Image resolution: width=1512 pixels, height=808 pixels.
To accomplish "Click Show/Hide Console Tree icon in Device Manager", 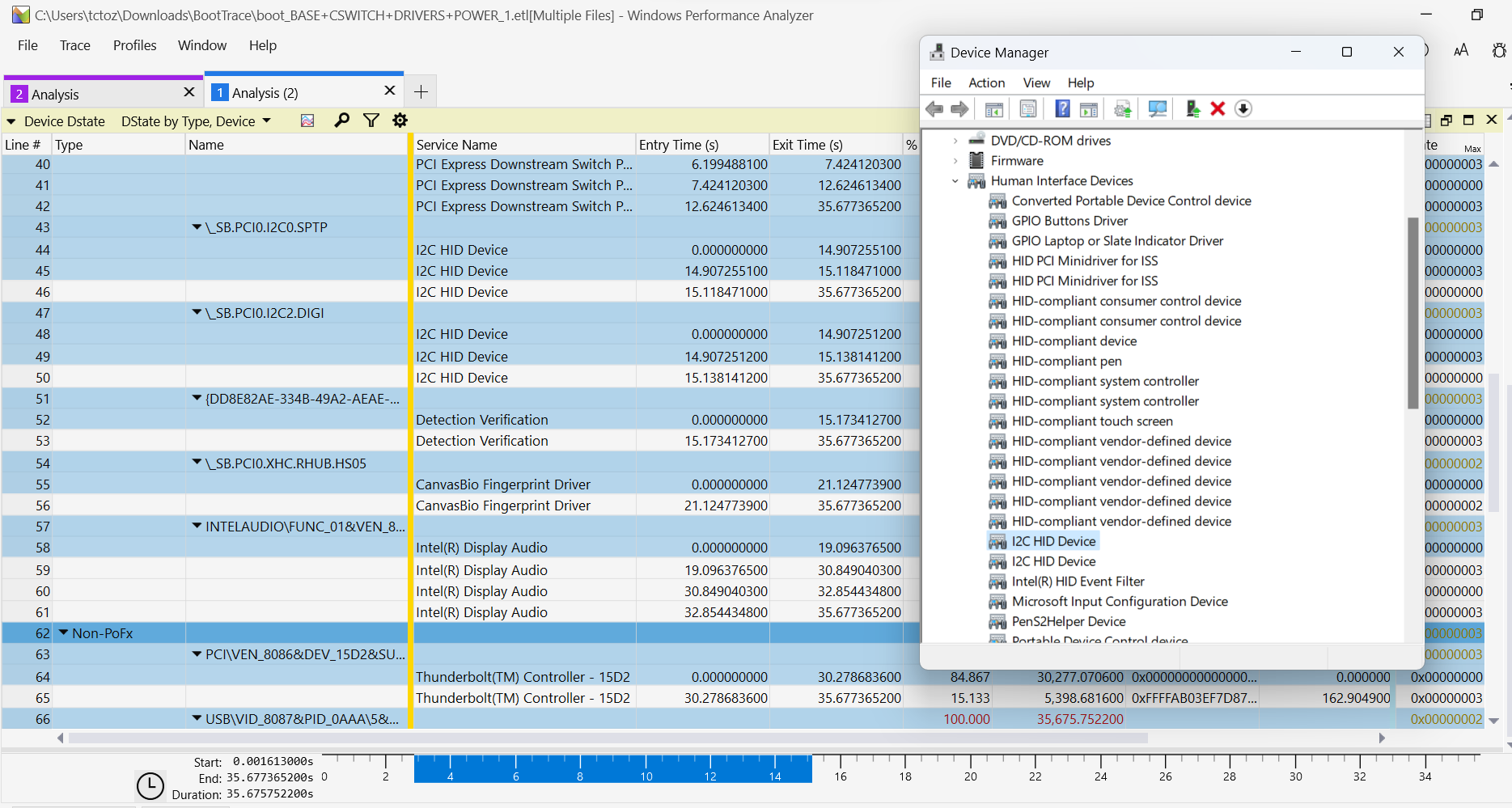I will coord(994,109).
